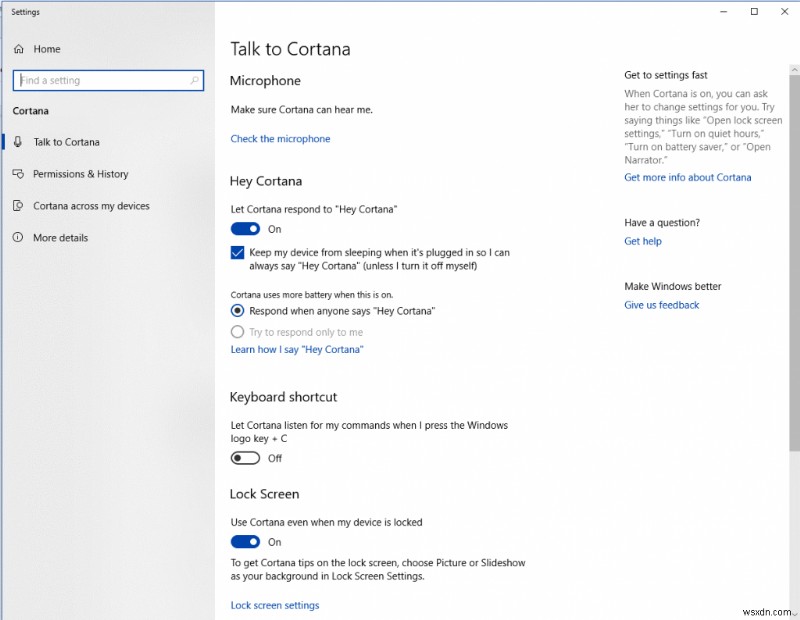Click the Cortana across my devices icon
The width and height of the screenshot is (800, 620).
[18, 206]
